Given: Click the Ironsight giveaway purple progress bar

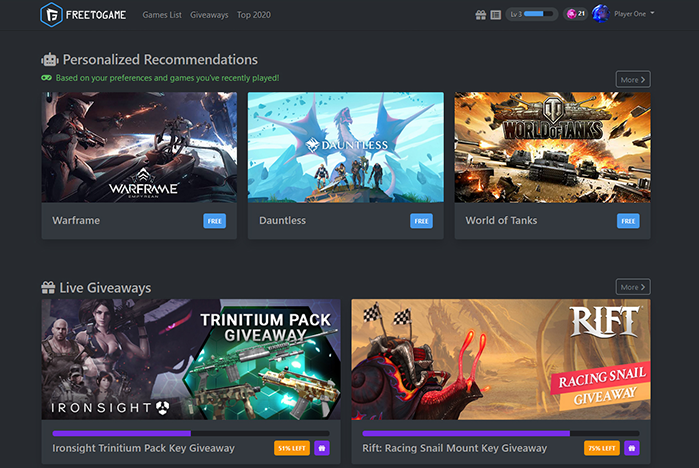Looking at the screenshot, I should click(191, 433).
